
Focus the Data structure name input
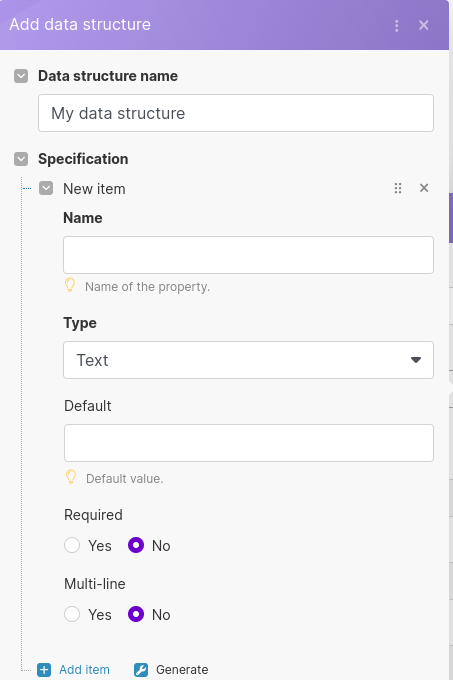point(236,113)
